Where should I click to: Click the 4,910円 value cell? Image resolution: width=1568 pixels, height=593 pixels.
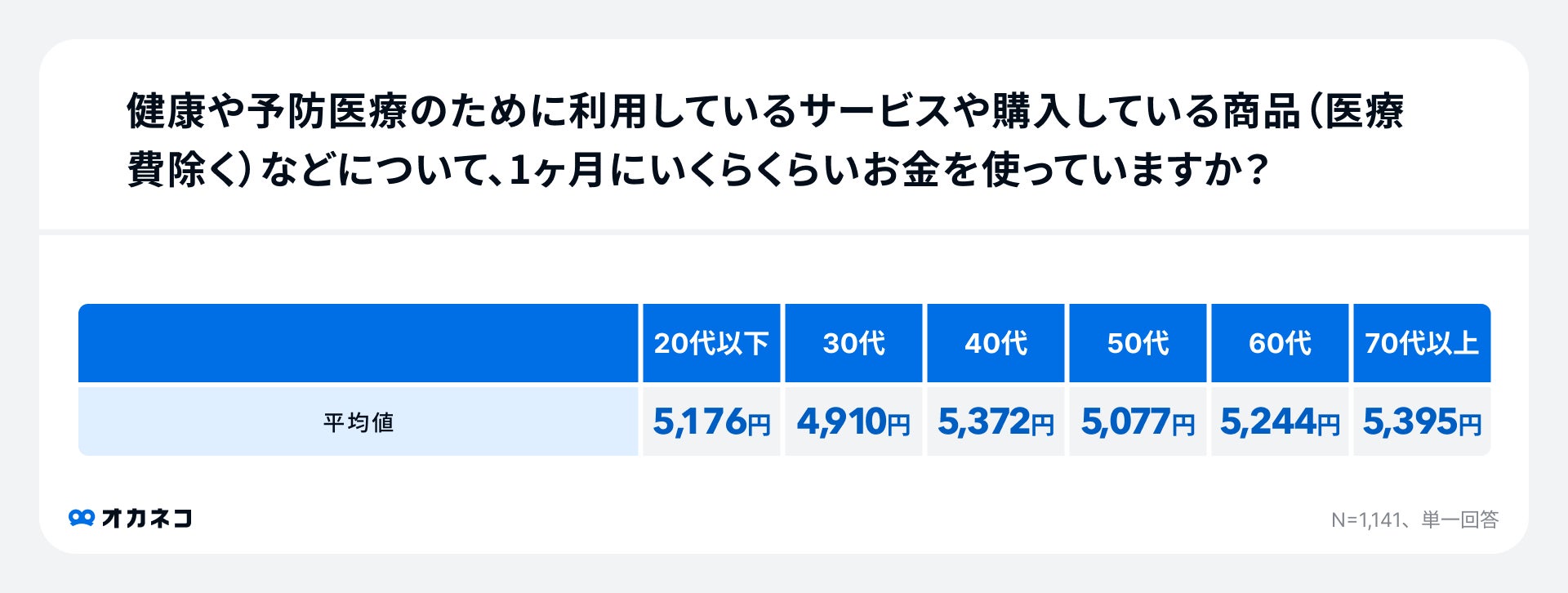click(853, 421)
